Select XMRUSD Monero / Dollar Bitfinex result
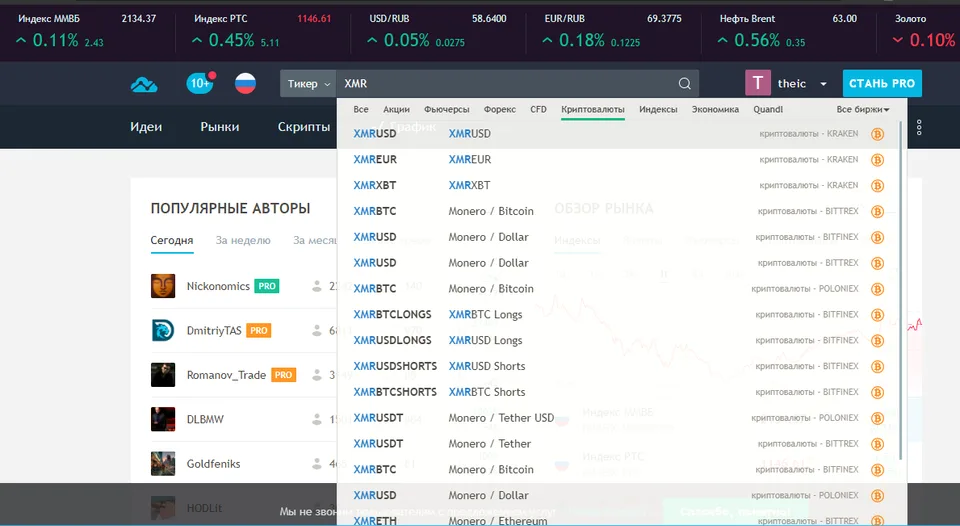Viewport: 960px width, 526px height. pyautogui.click(x=618, y=237)
